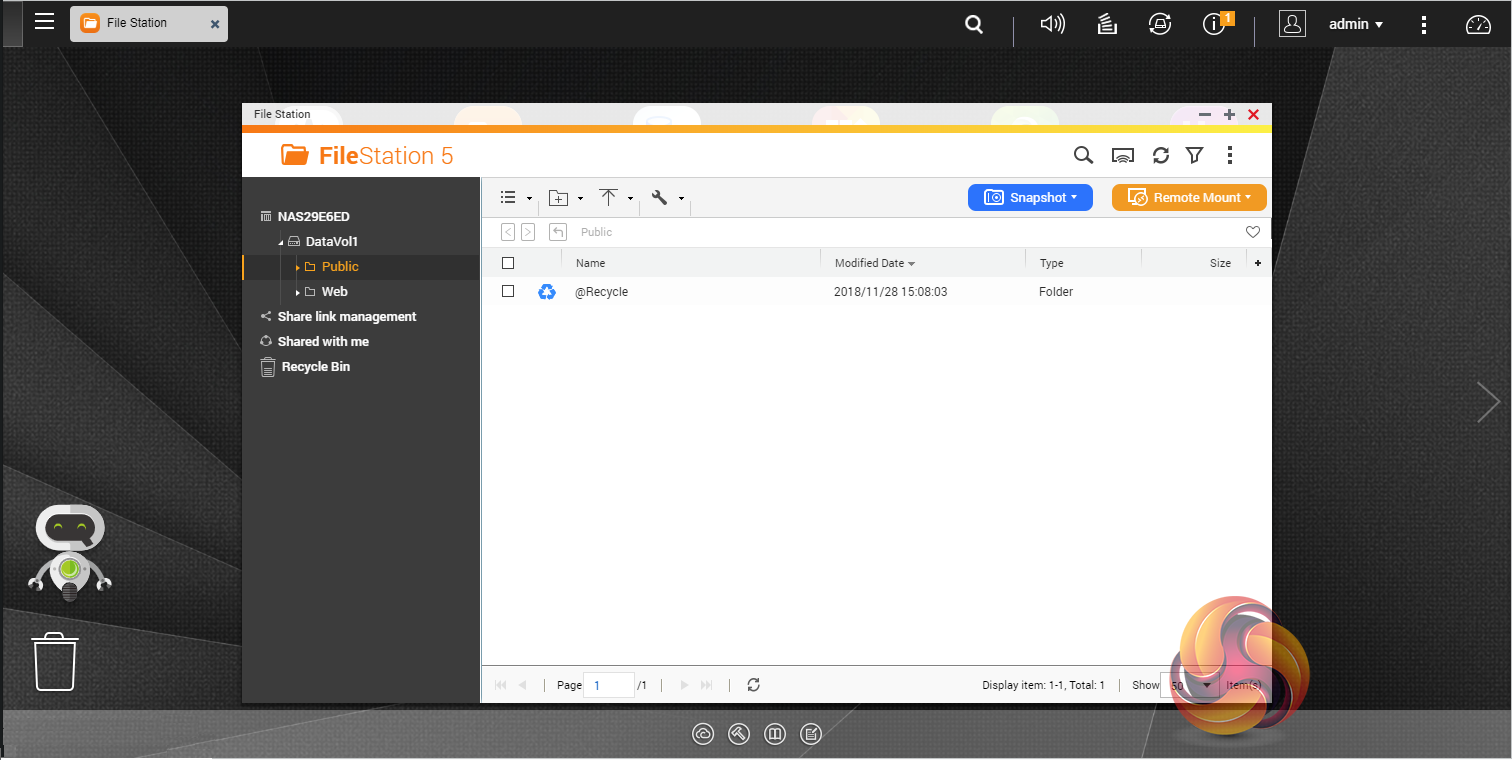
Task: Open the Show items per page dropdown
Action: tap(1206, 686)
